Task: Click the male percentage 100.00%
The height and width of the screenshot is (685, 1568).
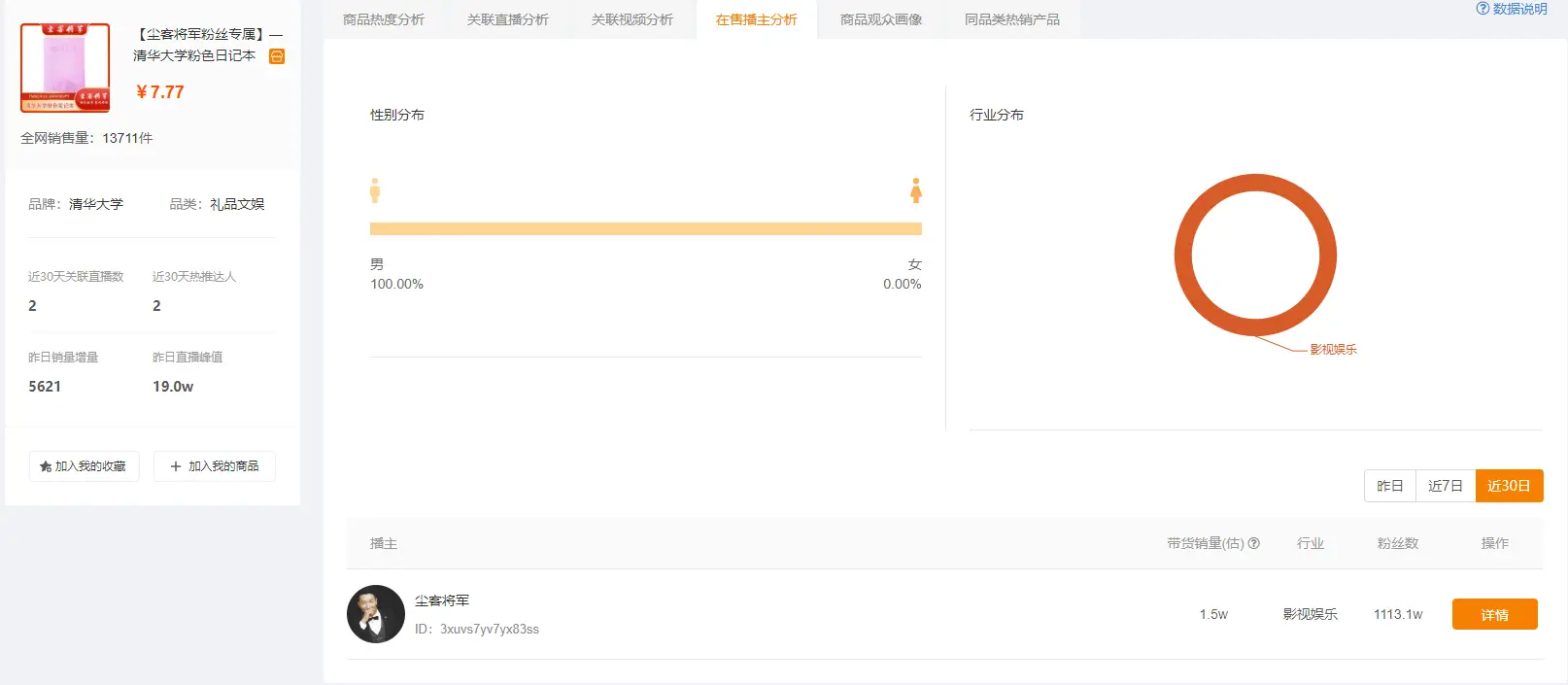Action: [x=396, y=284]
